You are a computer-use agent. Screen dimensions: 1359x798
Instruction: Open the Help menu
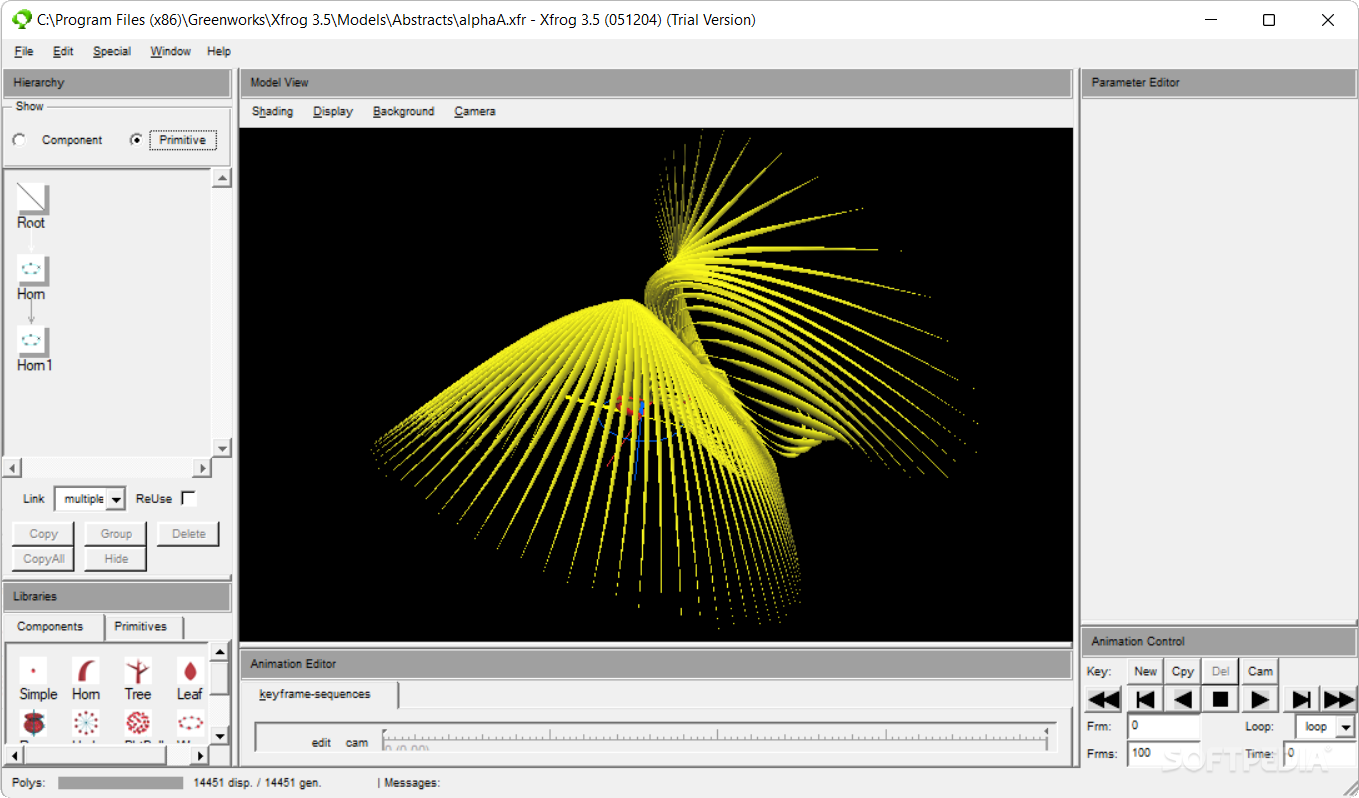pyautogui.click(x=219, y=51)
